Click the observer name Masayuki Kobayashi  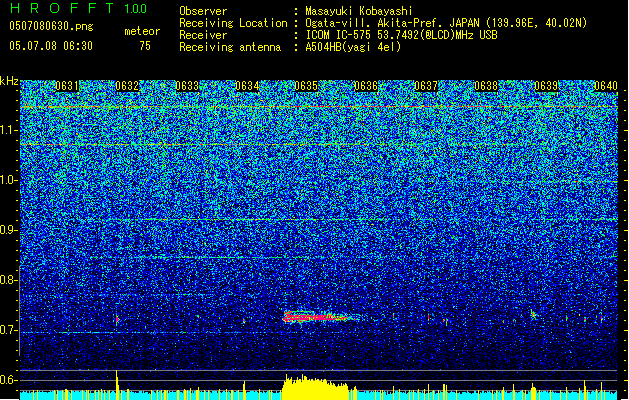point(358,11)
